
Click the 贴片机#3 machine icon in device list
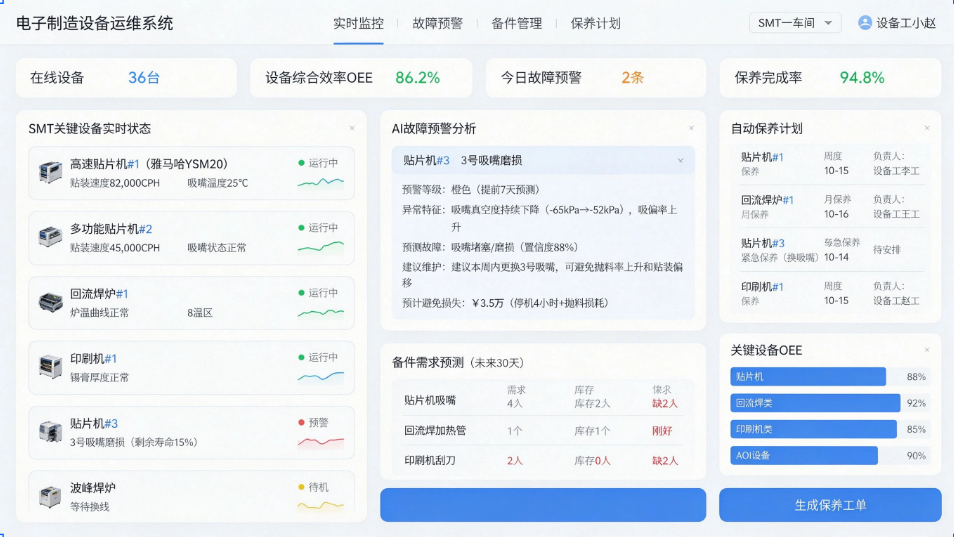(50, 432)
